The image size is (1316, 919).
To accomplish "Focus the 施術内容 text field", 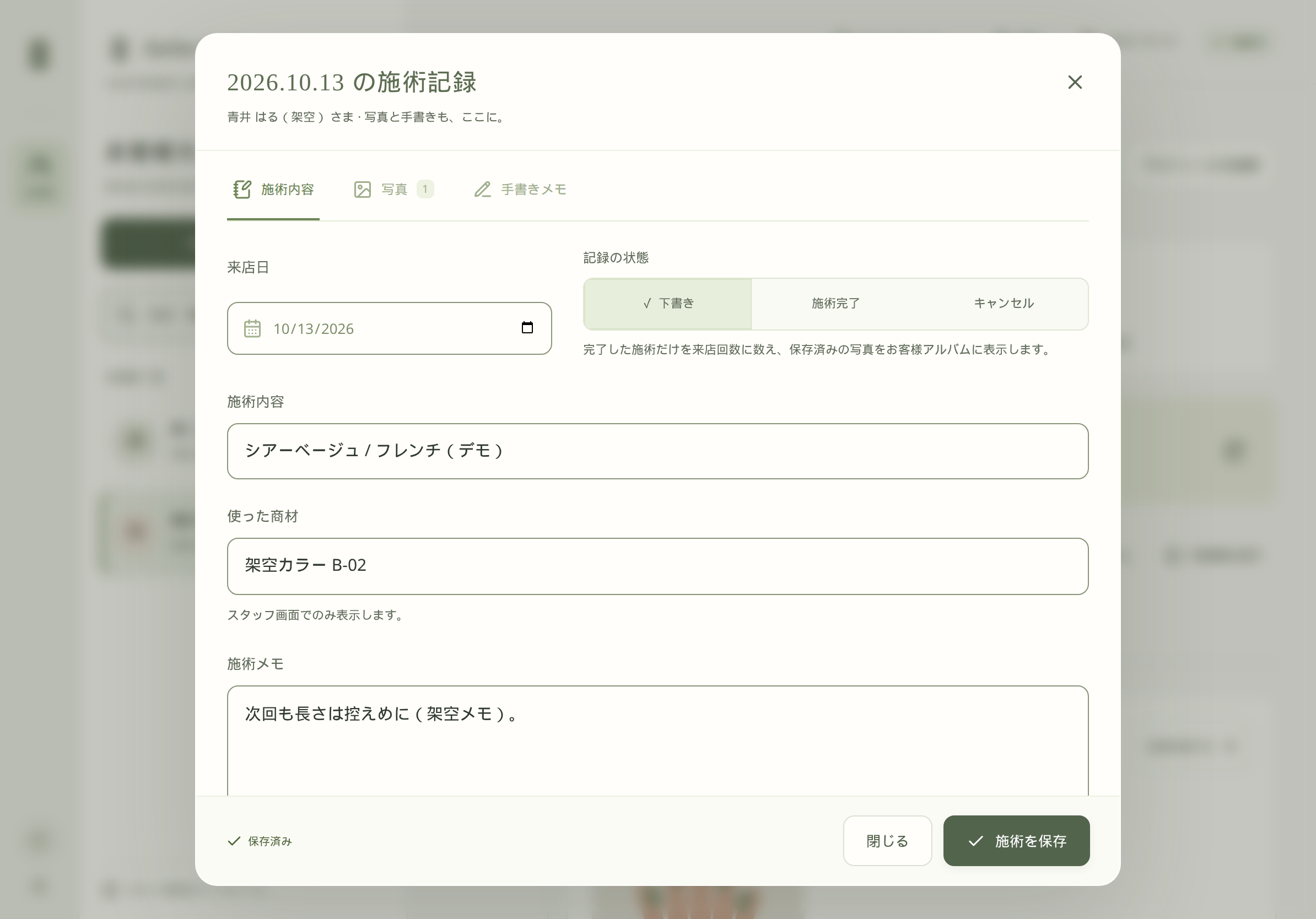I will pos(657,451).
